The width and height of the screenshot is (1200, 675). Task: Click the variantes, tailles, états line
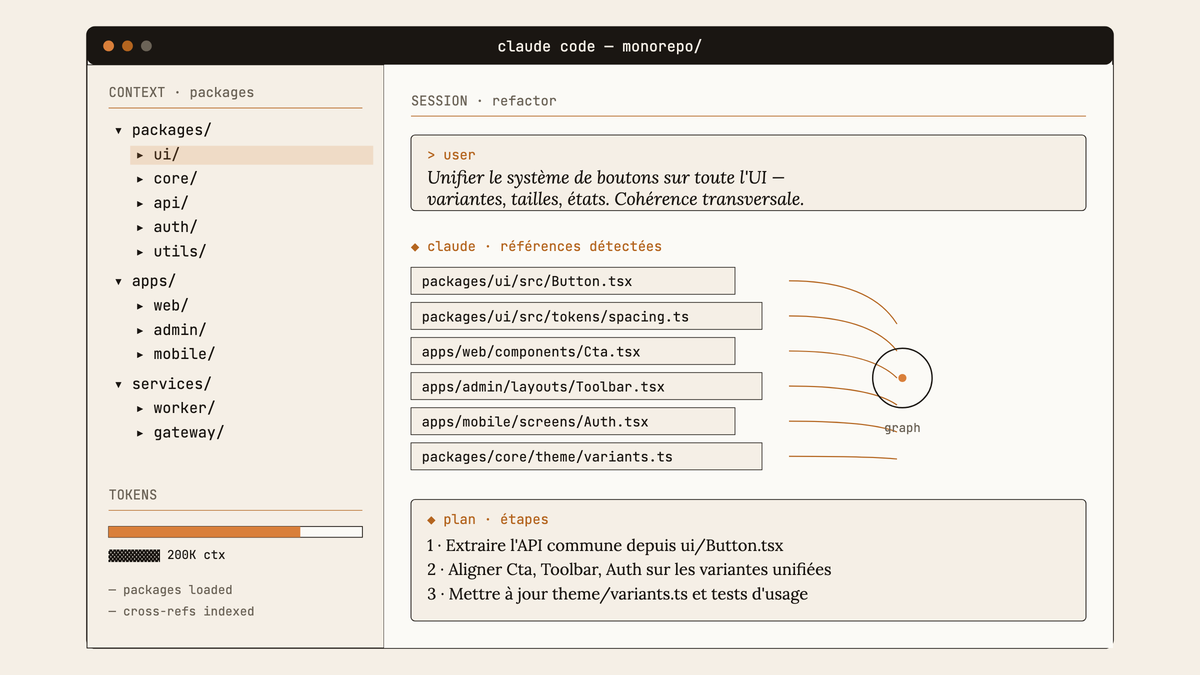point(615,199)
